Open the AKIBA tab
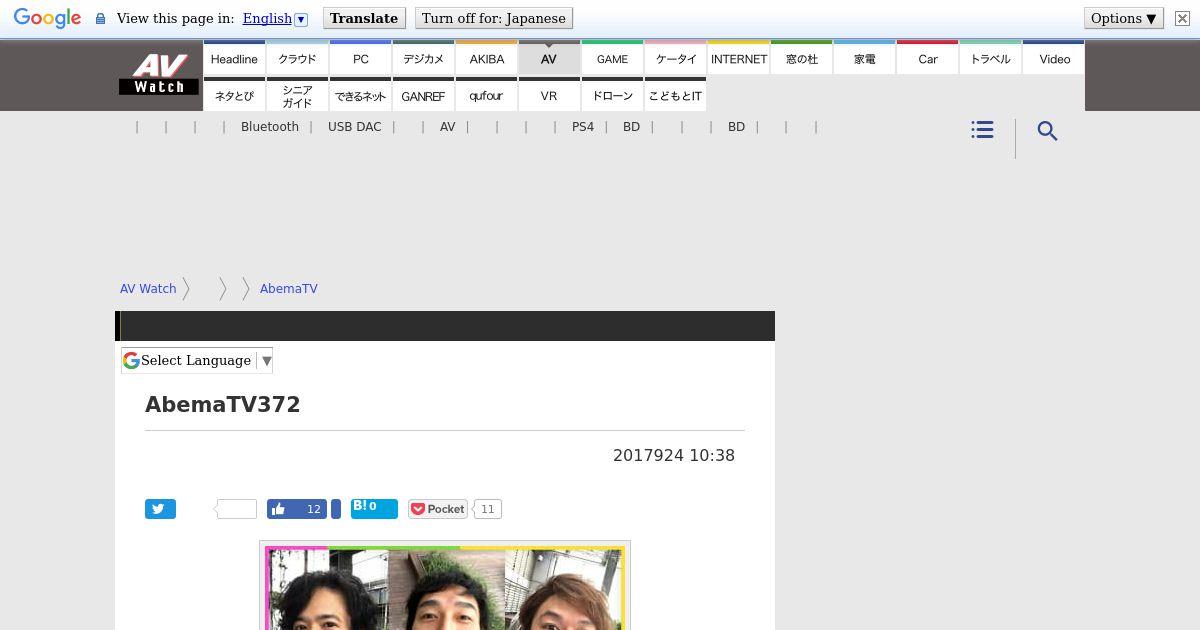1200x630 pixels. [x=486, y=59]
